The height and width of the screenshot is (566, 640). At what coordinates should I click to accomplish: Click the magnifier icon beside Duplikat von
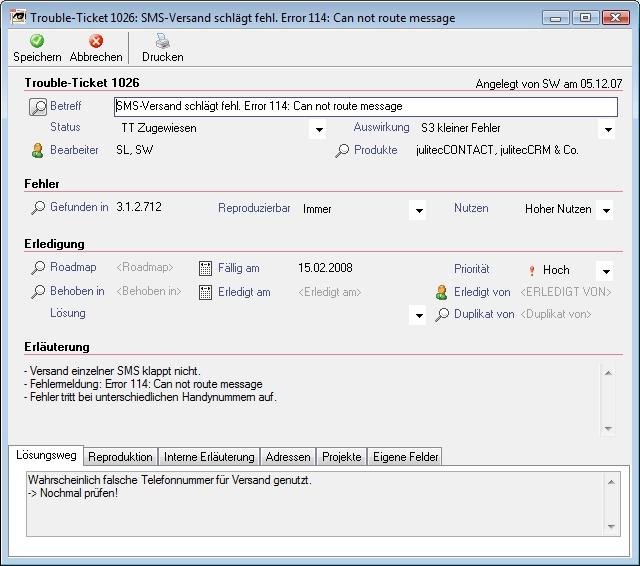click(x=442, y=315)
